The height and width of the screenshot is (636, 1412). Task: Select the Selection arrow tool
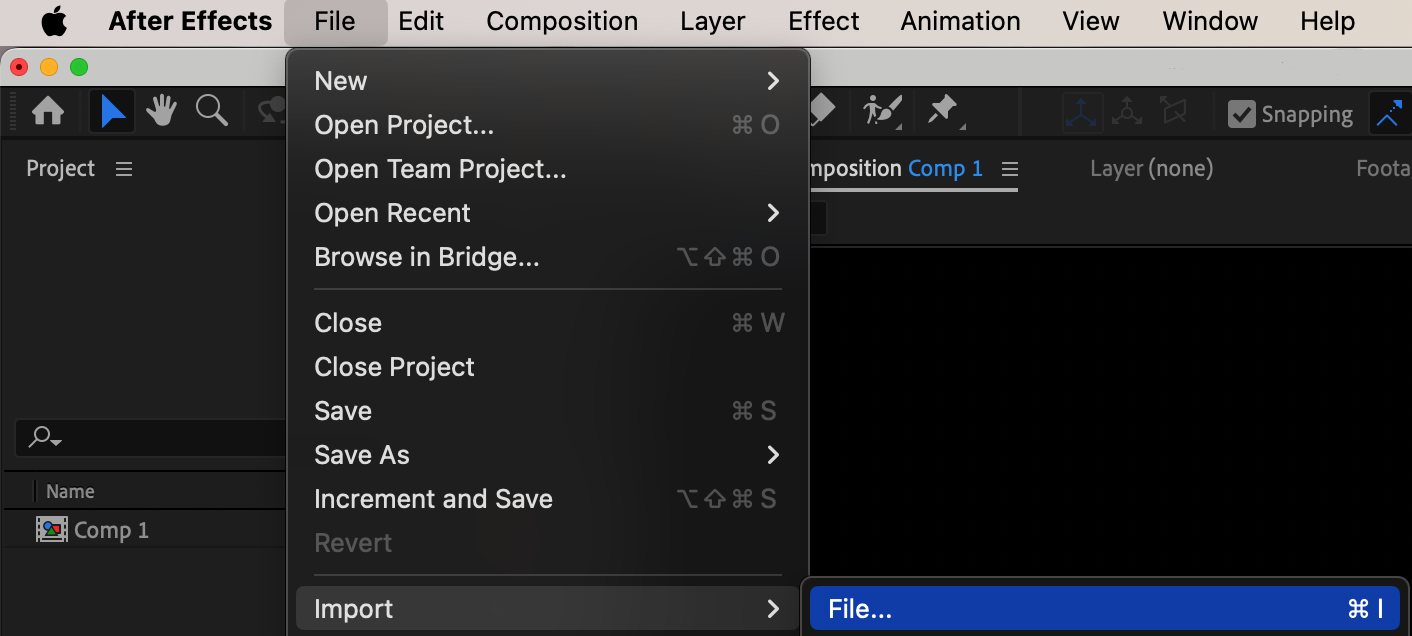(112, 112)
